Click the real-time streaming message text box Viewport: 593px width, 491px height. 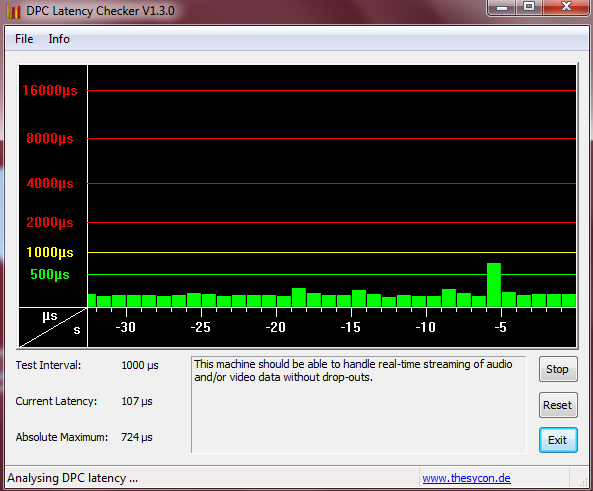pos(359,404)
